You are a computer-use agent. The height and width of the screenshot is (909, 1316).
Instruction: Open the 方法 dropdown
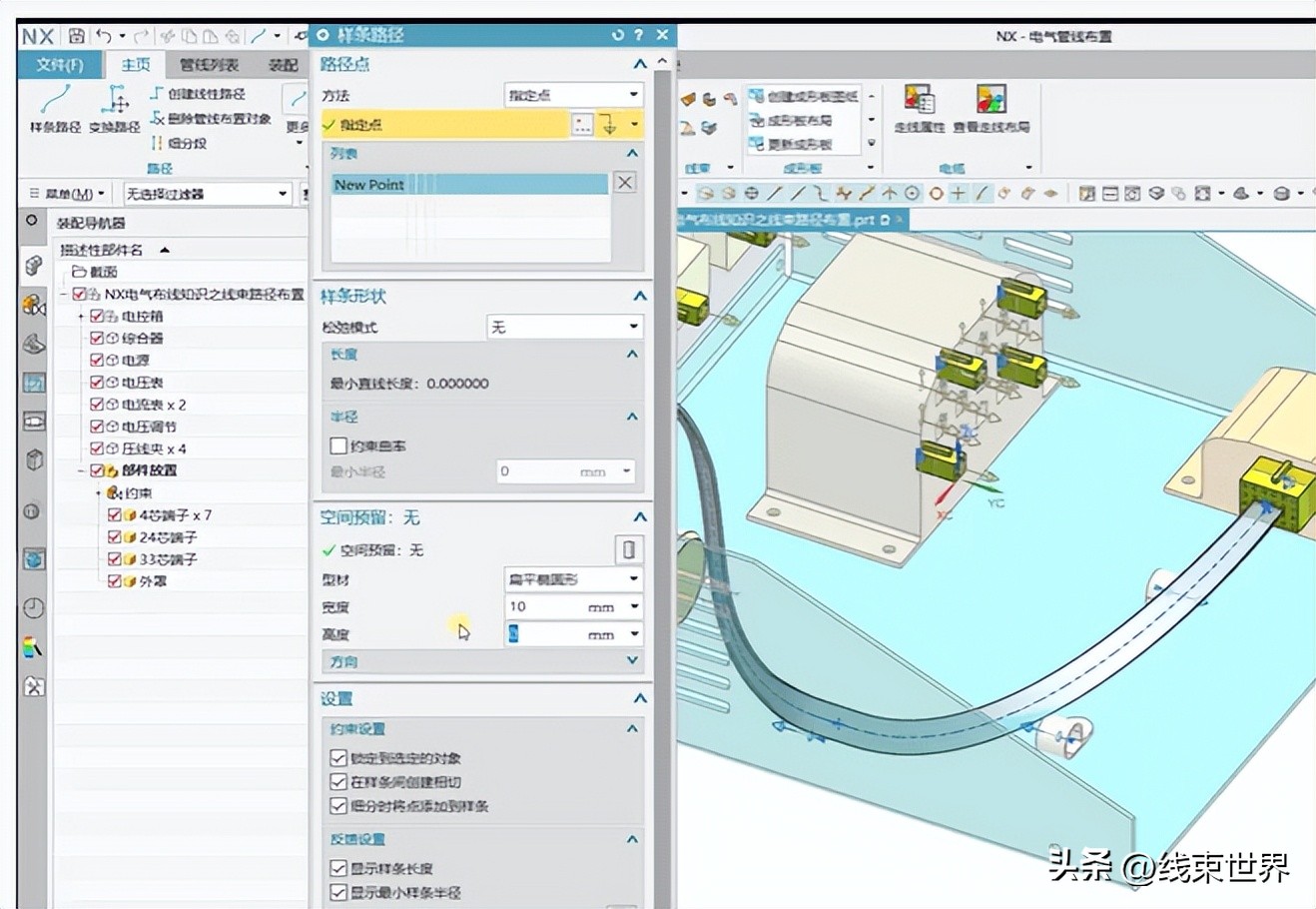coord(574,95)
